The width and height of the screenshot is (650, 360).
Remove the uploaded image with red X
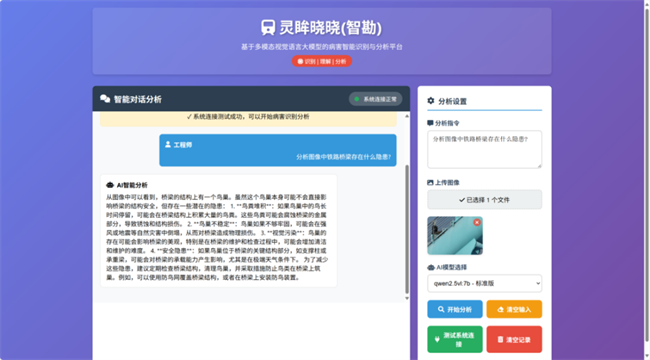477,222
